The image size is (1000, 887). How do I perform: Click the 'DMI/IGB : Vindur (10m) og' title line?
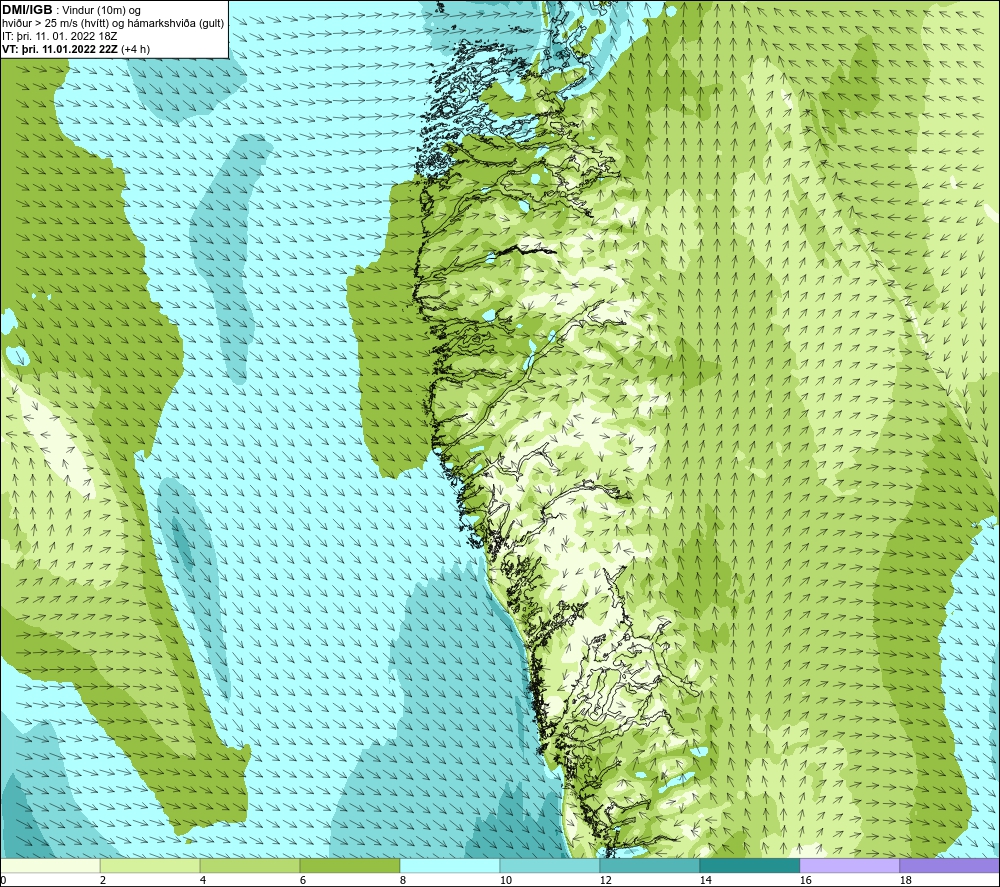[x=72, y=10]
